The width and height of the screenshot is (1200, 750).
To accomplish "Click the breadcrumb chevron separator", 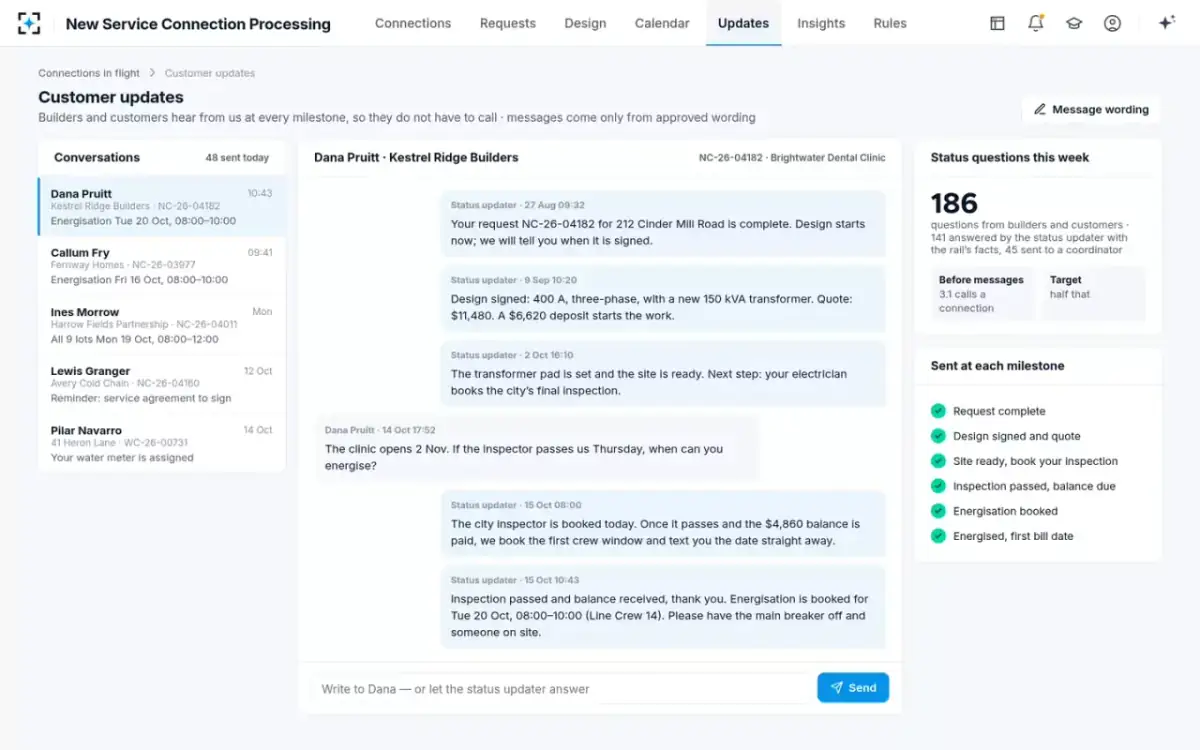I will point(152,73).
